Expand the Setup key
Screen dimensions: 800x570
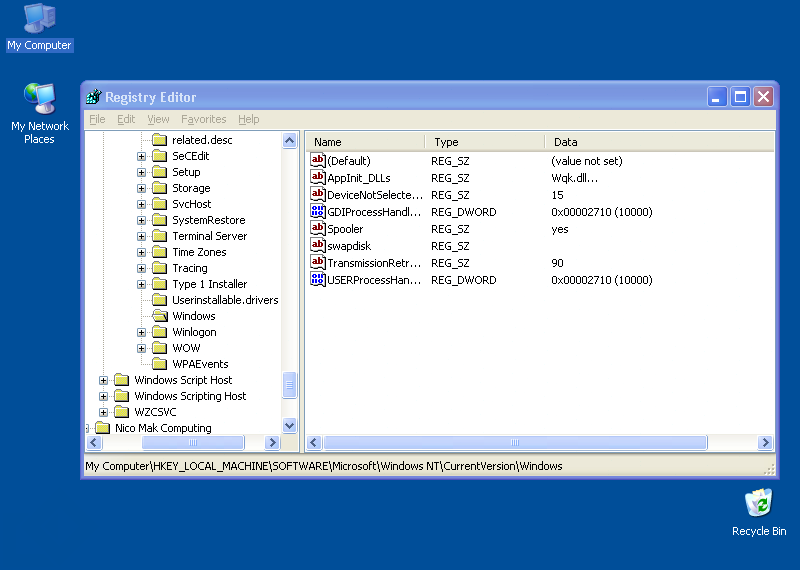[141, 172]
